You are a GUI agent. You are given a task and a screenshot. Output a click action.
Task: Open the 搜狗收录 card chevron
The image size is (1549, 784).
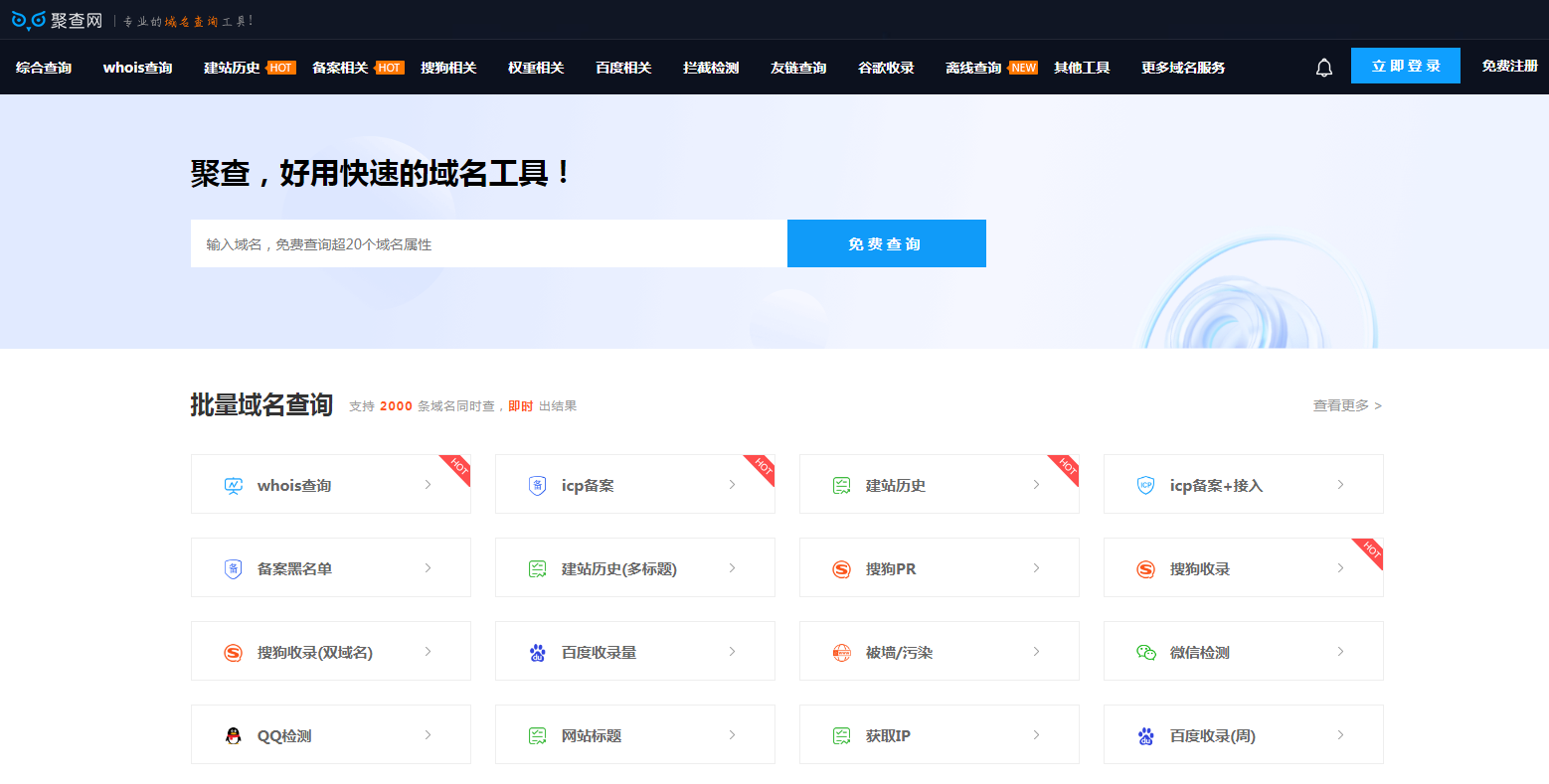[x=1340, y=567]
